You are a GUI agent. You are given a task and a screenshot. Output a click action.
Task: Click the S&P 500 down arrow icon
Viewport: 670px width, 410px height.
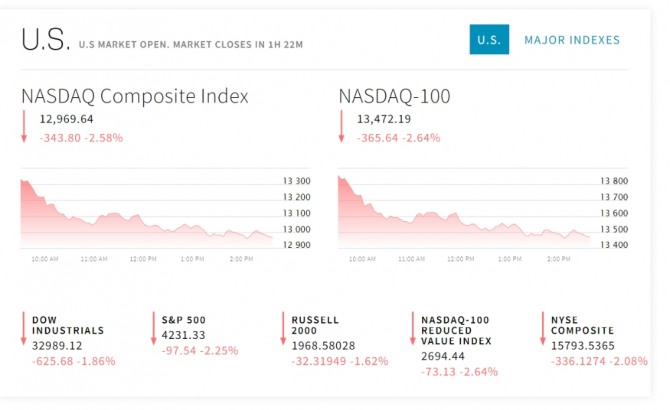pos(153,330)
